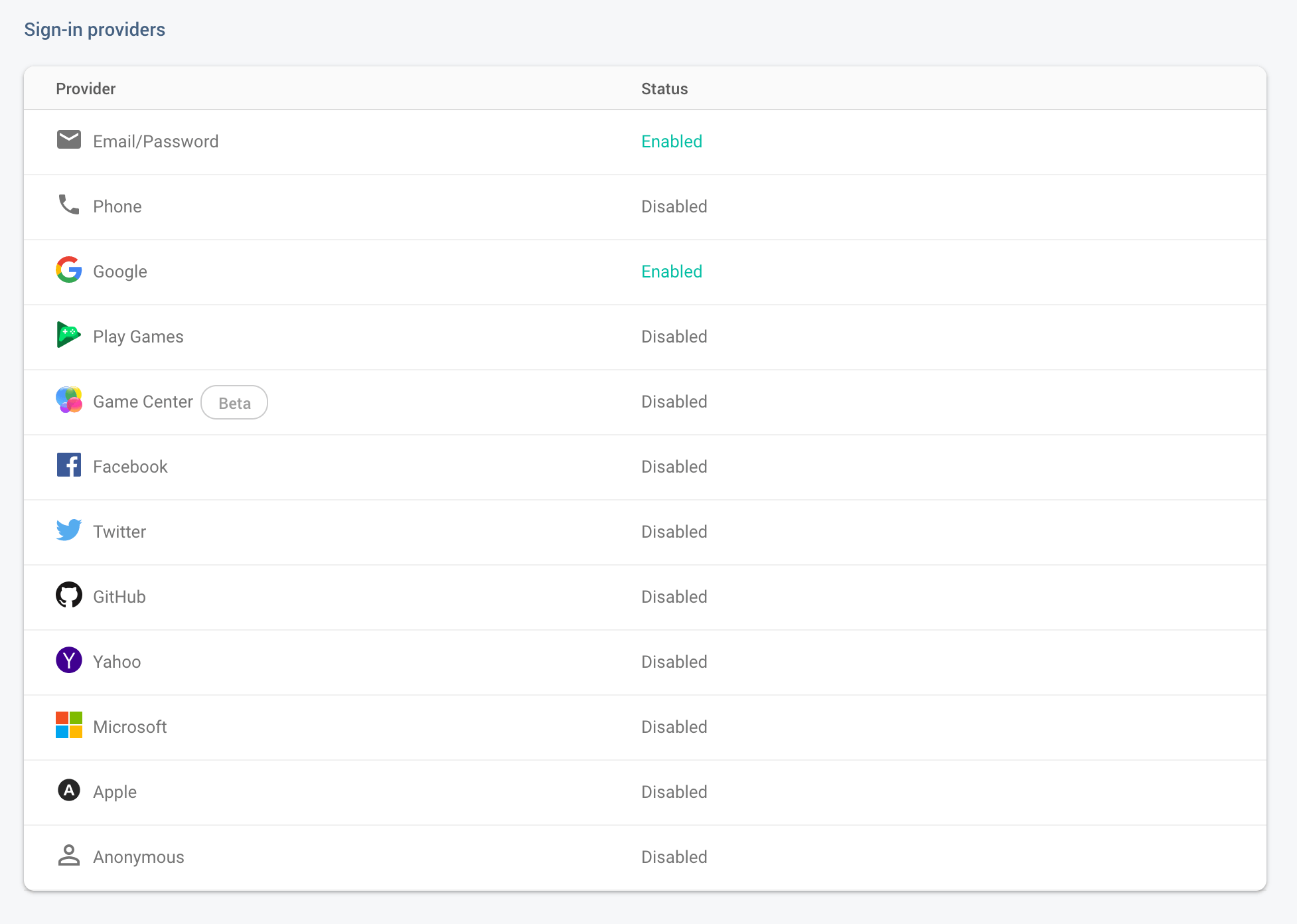Viewport: 1297px width, 924px height.
Task: Click the Phone handset icon
Action: 69,204
